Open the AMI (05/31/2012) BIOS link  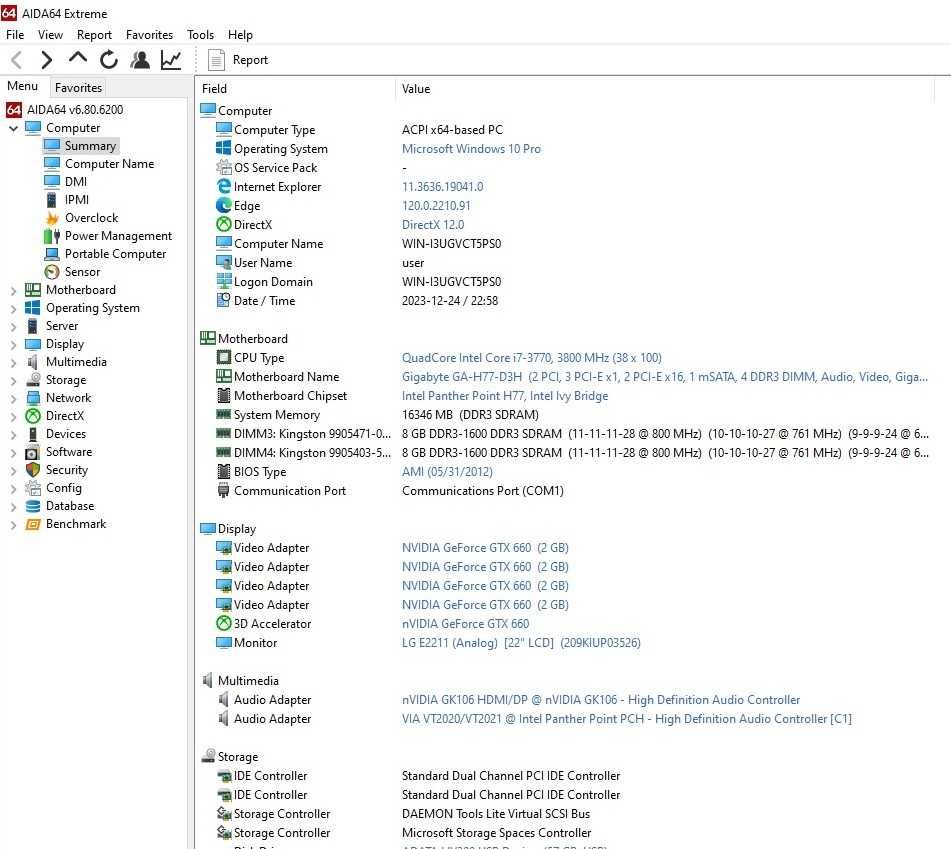click(447, 472)
